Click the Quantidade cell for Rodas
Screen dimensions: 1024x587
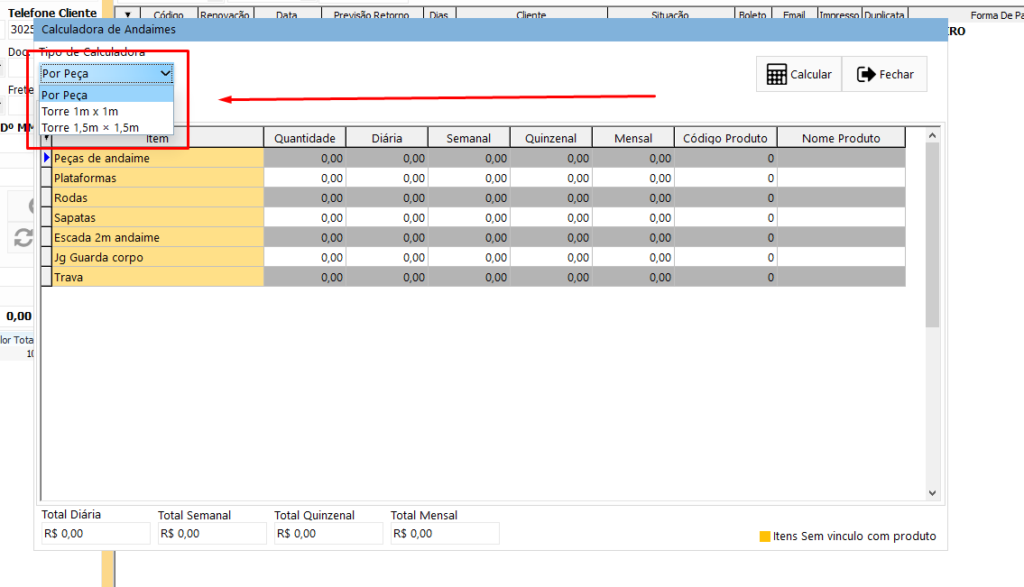click(x=305, y=198)
